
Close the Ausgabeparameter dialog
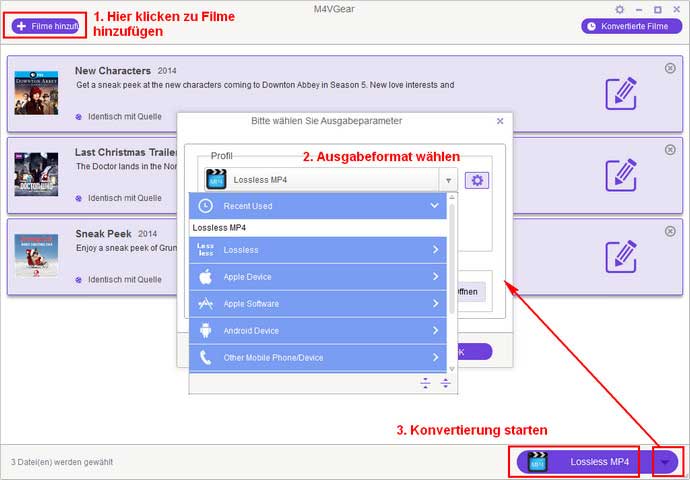pyautogui.click(x=500, y=121)
